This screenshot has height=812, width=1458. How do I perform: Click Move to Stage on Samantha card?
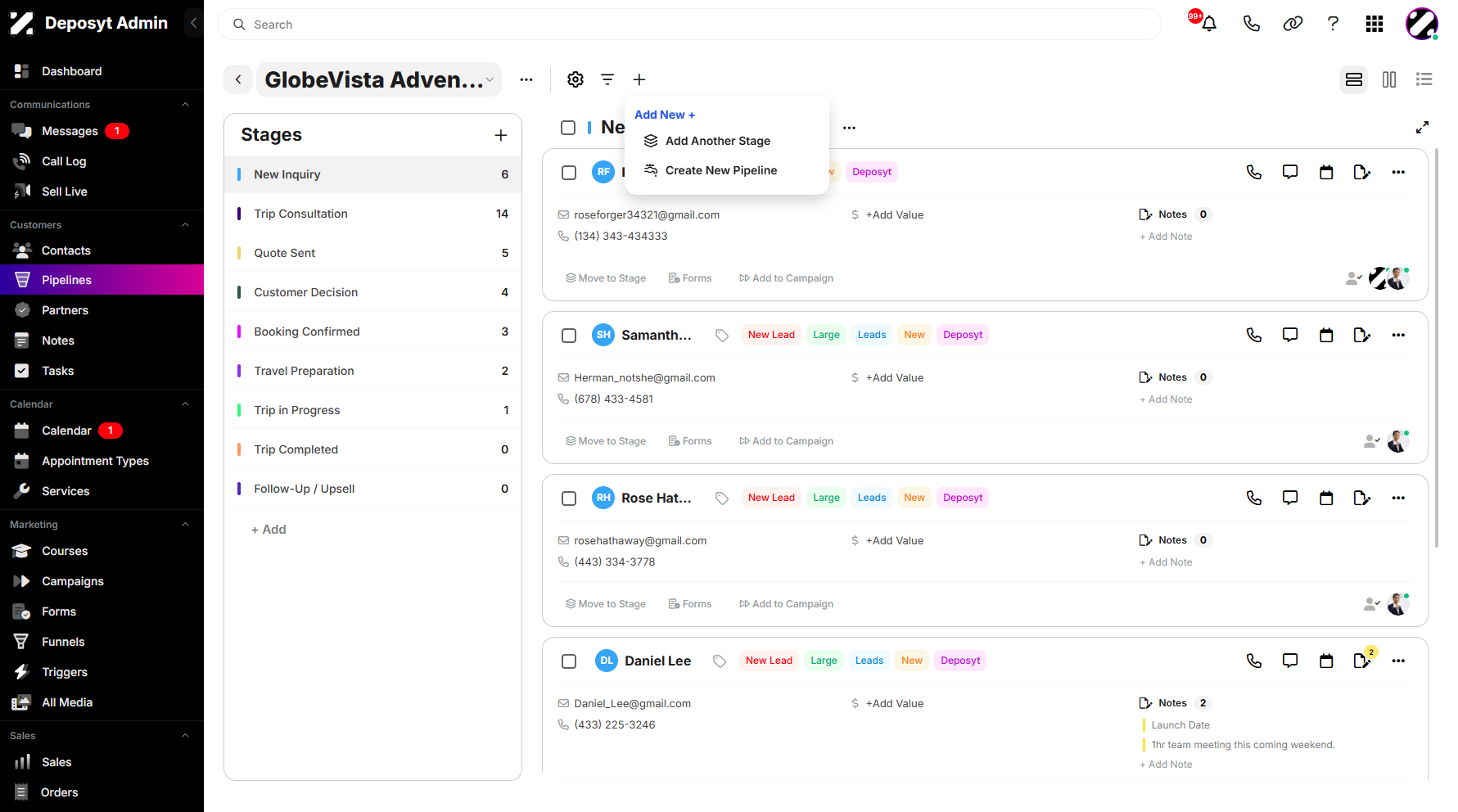606,441
